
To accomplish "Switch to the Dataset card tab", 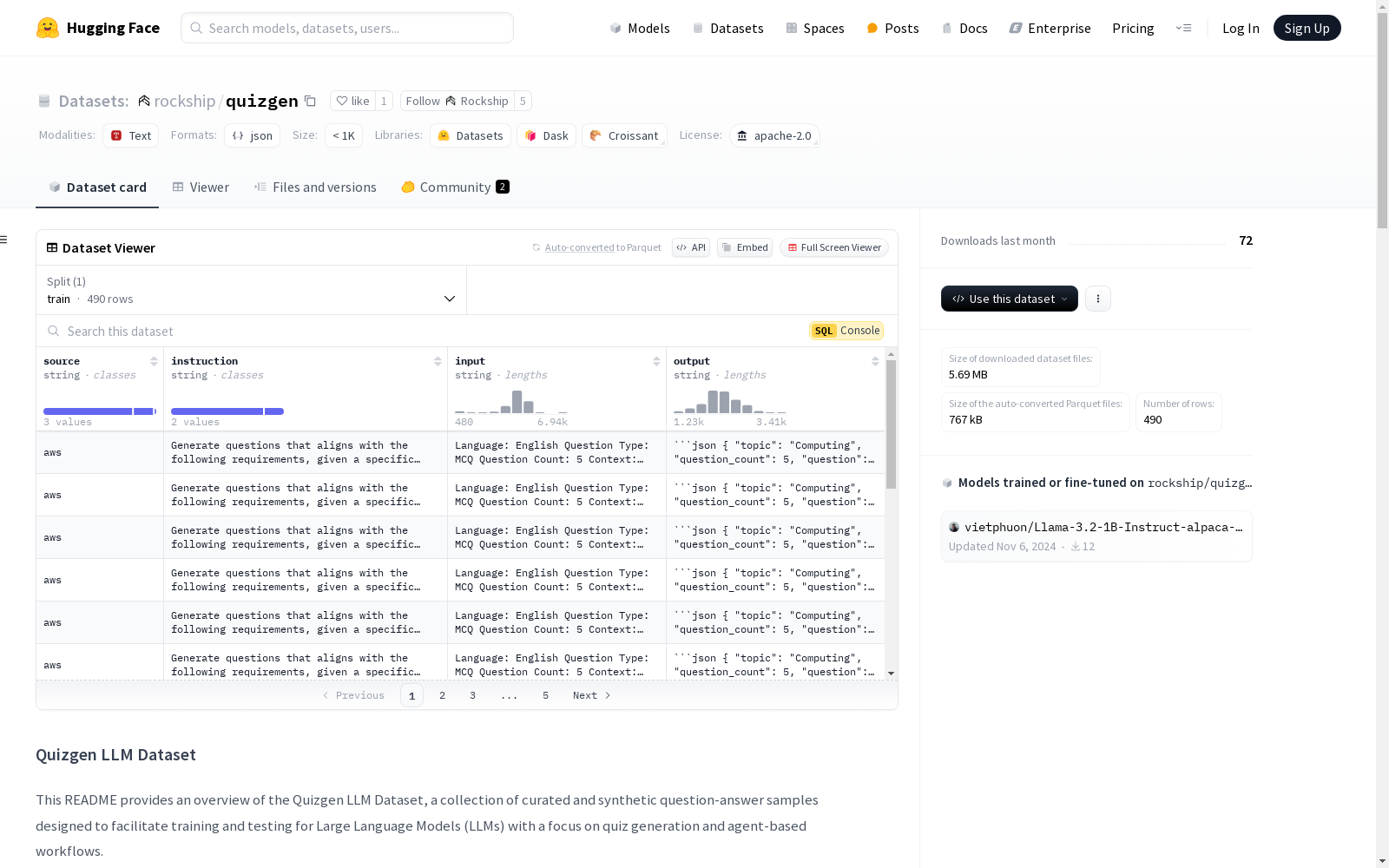I will point(97,187).
